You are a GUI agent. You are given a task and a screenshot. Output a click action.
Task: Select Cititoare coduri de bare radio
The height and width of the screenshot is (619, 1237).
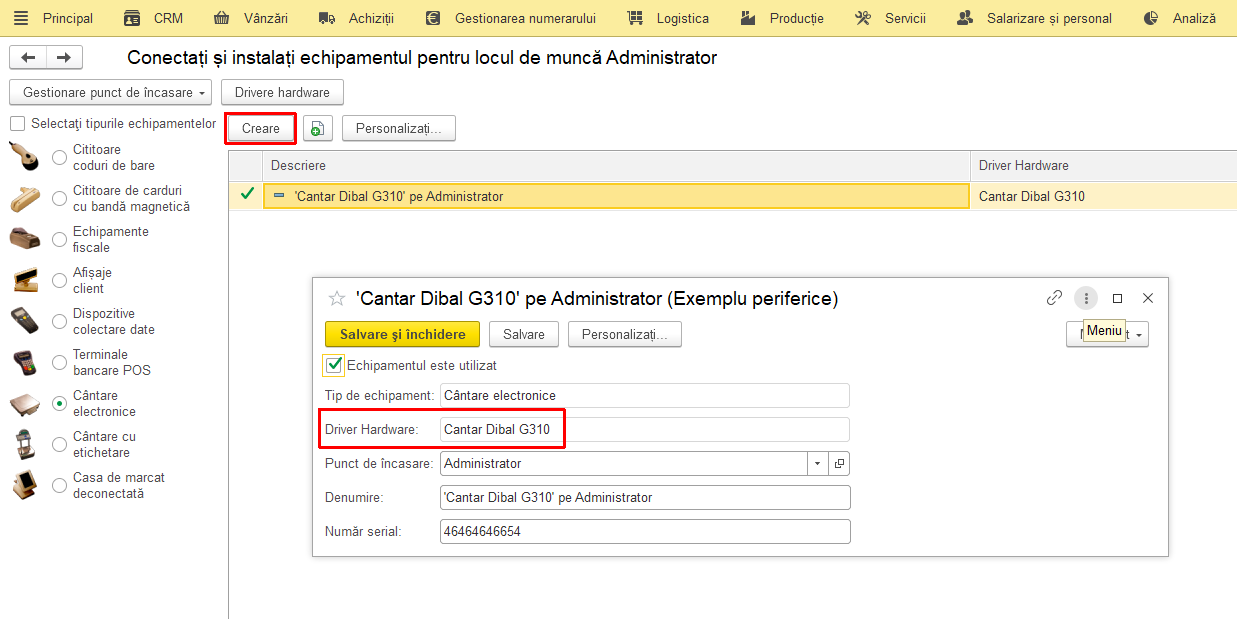[x=60, y=158]
